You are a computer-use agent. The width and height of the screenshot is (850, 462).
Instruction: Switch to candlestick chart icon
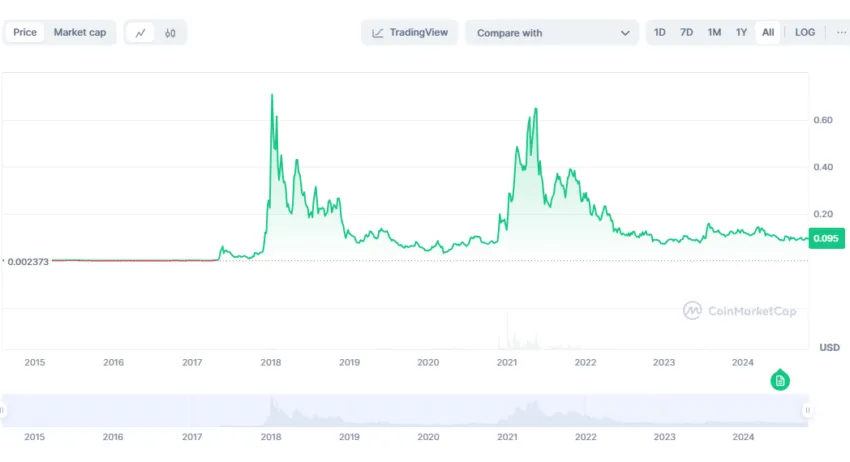[x=170, y=33]
